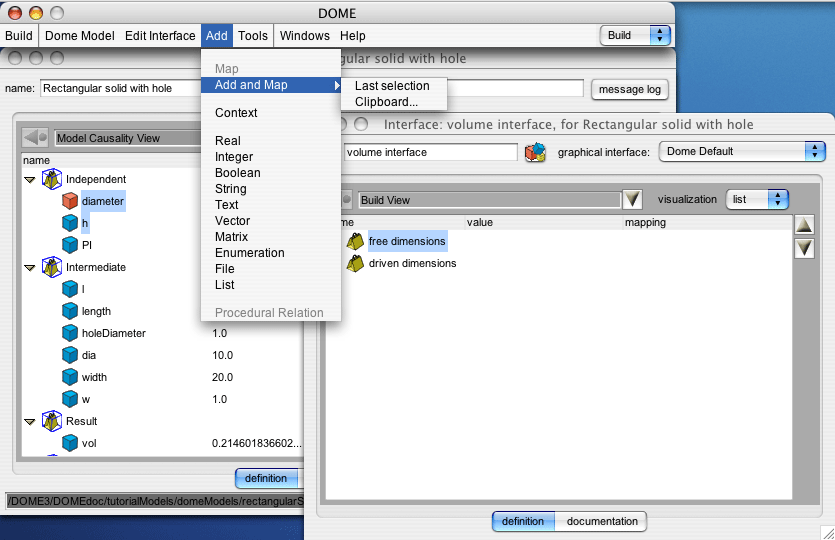This screenshot has height=540, width=835.
Task: Click the Independent filter icon
Action: coord(52,179)
